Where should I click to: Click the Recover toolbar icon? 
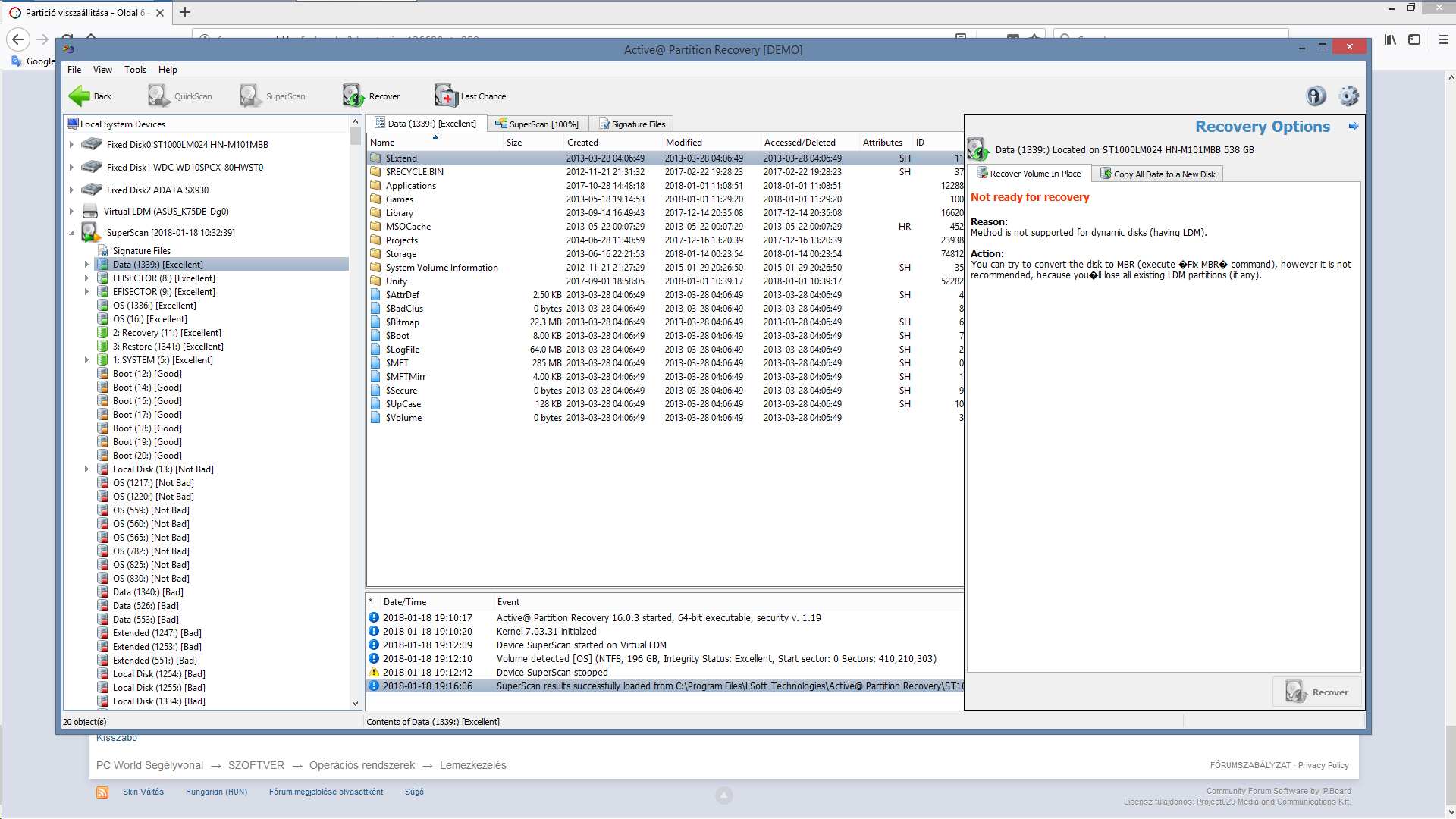coord(353,96)
